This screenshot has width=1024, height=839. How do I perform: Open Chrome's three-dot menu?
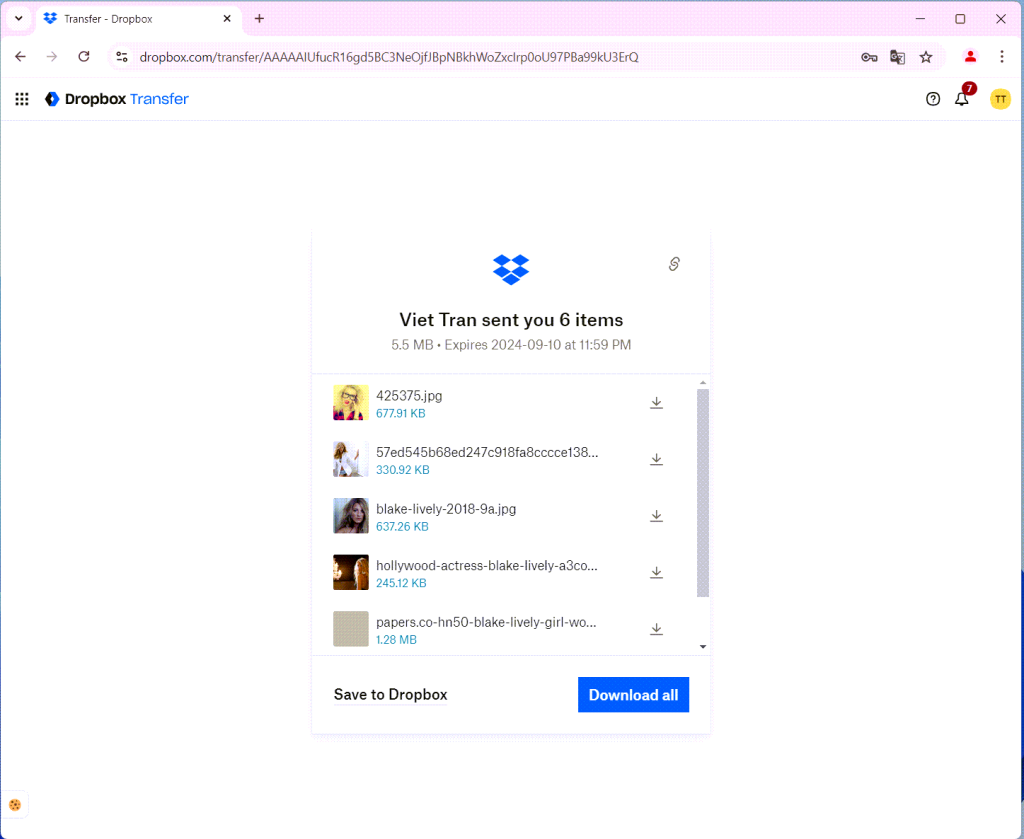coord(1002,57)
